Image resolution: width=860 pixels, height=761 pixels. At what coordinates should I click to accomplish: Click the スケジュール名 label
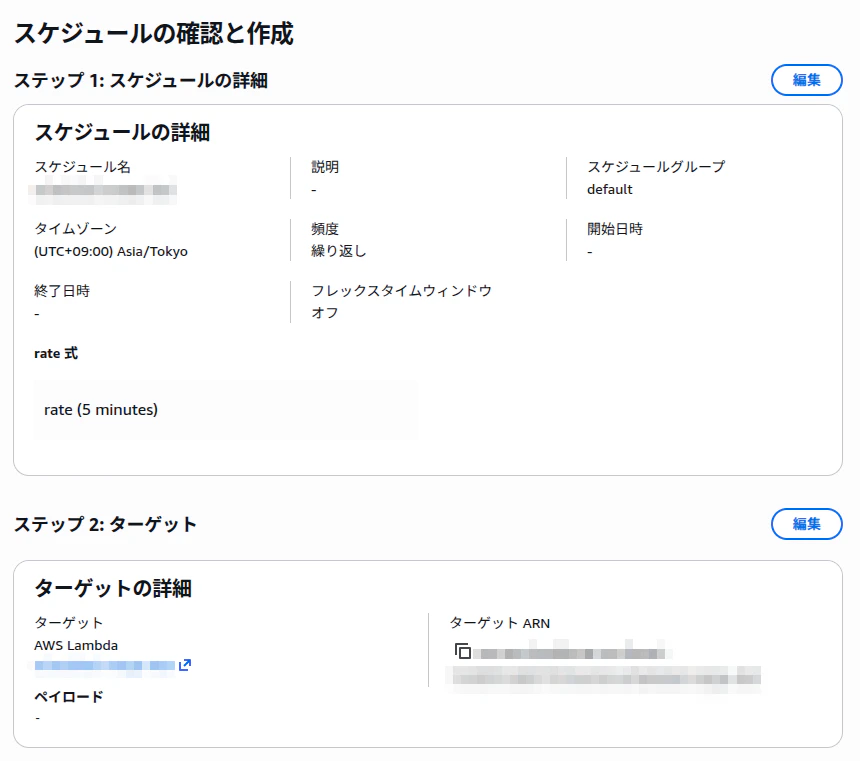click(x=82, y=167)
